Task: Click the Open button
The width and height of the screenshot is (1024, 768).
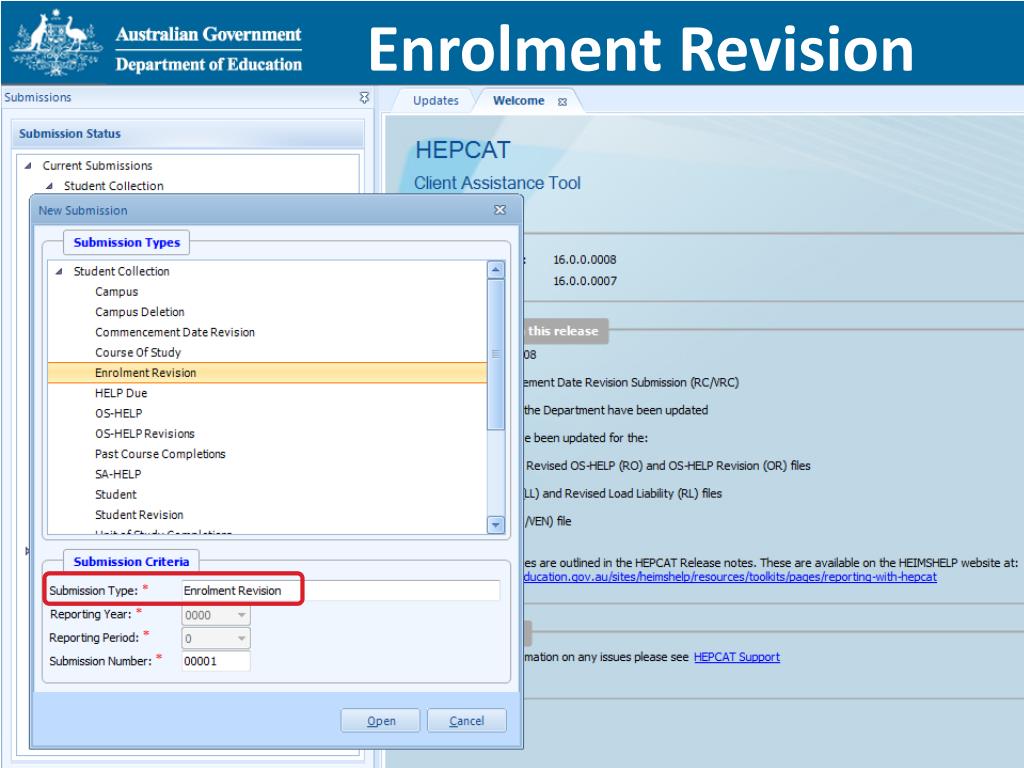Action: [381, 721]
